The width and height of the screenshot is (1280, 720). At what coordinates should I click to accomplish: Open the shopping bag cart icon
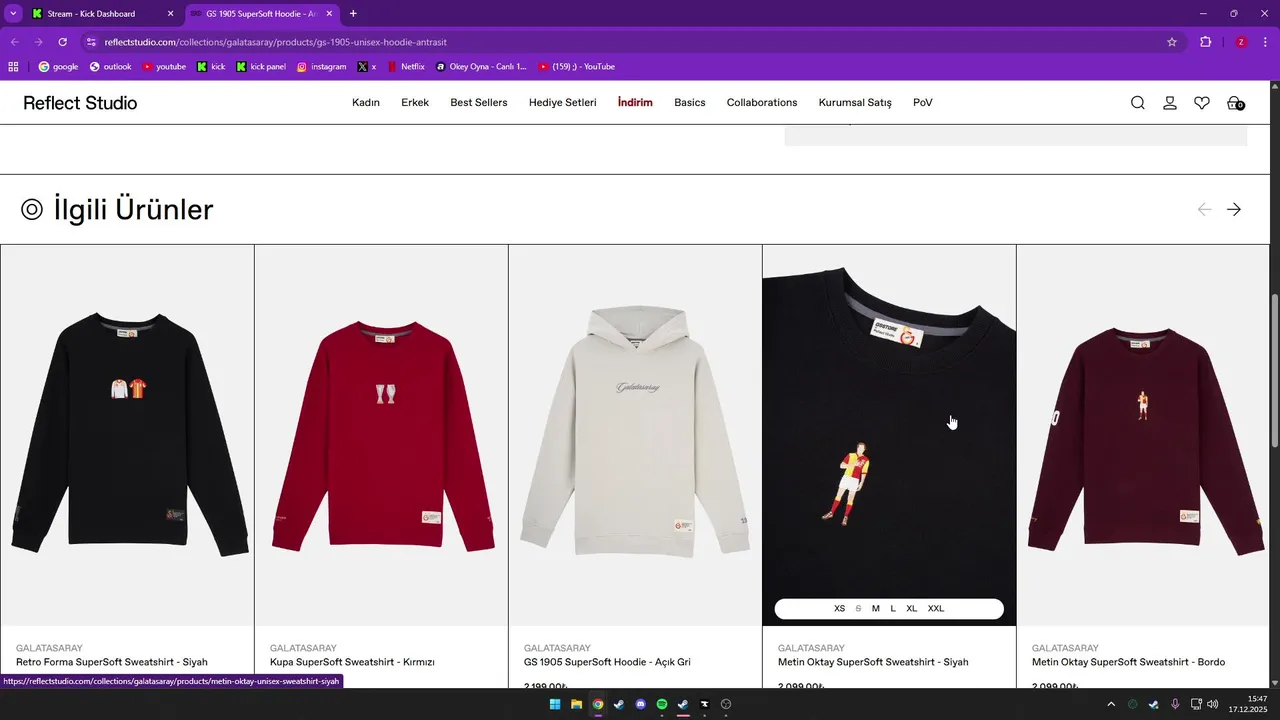(x=1235, y=103)
